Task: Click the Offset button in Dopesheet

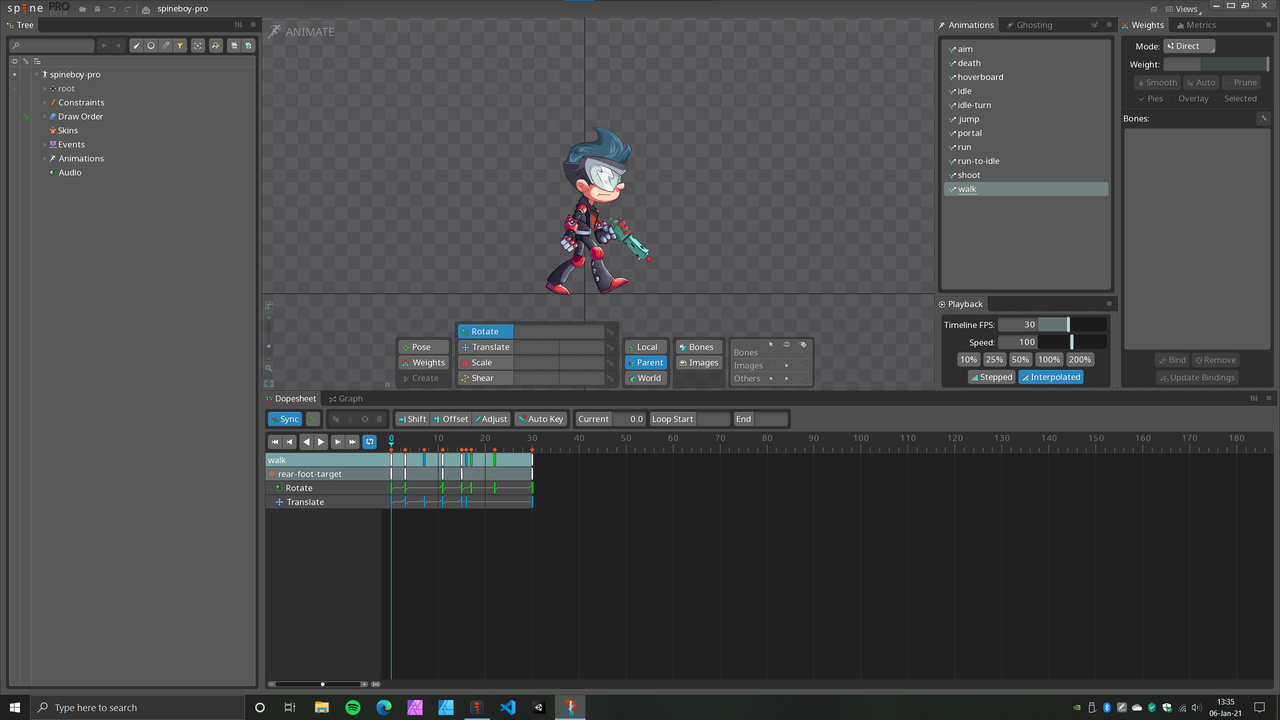Action: (x=450, y=419)
